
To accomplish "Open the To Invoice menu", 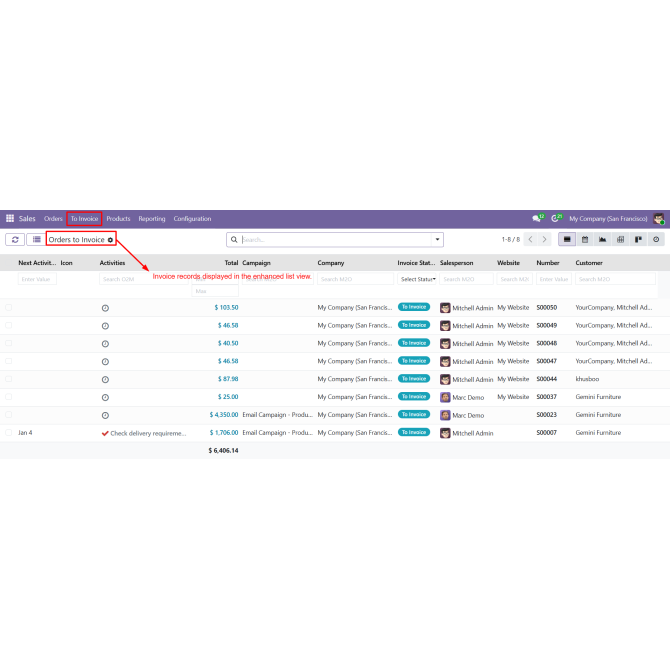I will [84, 218].
